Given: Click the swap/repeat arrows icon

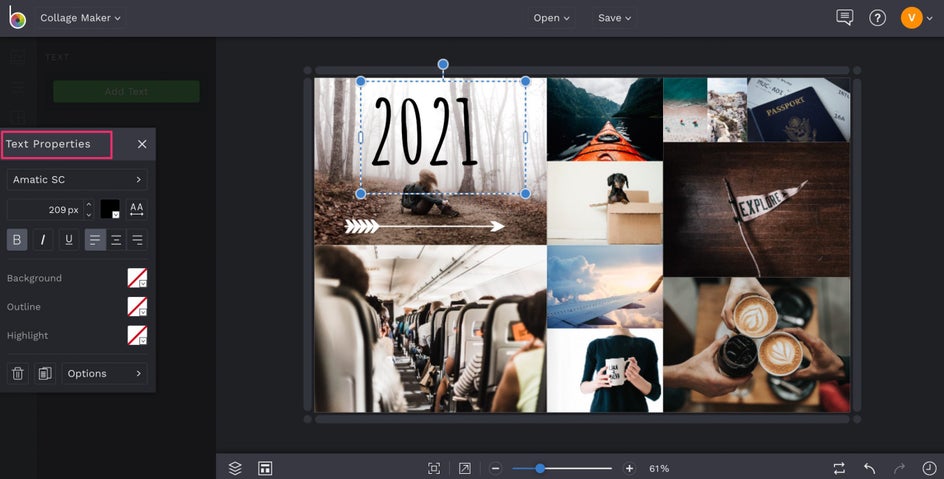Looking at the screenshot, I should click(x=839, y=468).
